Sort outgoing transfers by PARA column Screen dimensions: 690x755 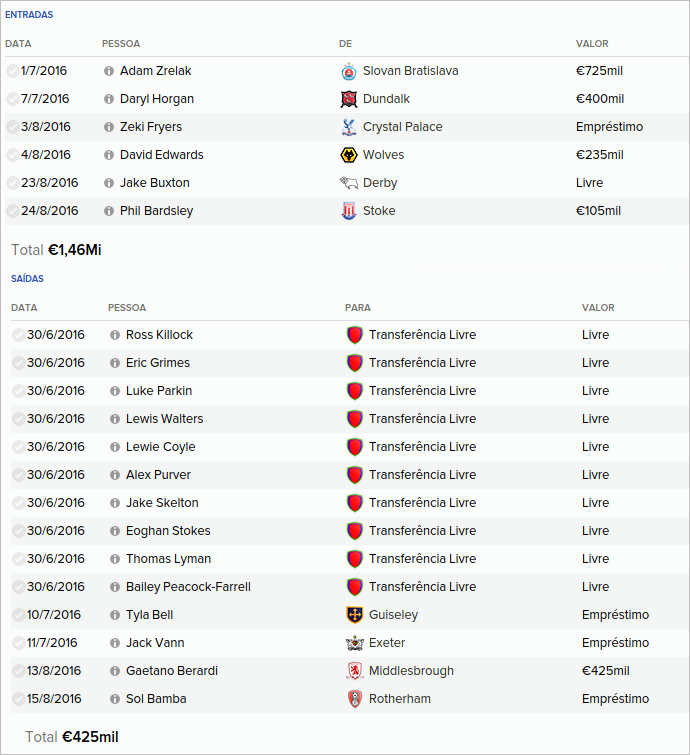point(357,308)
